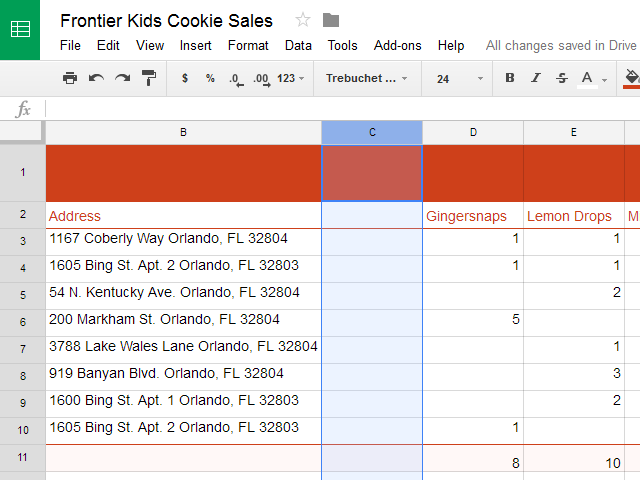640x480 pixels.
Task: Toggle italic formatting
Action: pyautogui.click(x=536, y=78)
